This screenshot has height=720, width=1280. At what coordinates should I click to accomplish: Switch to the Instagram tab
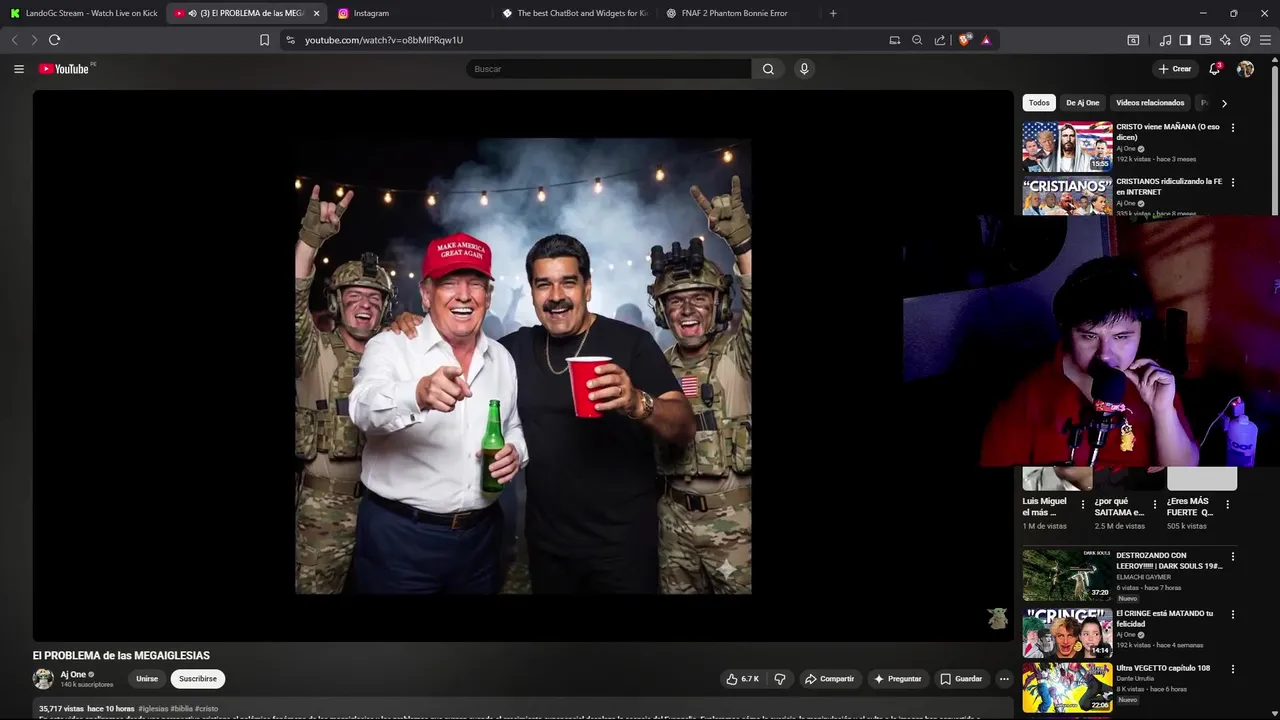410,13
